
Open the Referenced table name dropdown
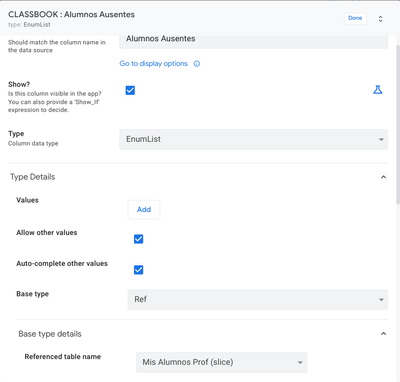click(221, 362)
